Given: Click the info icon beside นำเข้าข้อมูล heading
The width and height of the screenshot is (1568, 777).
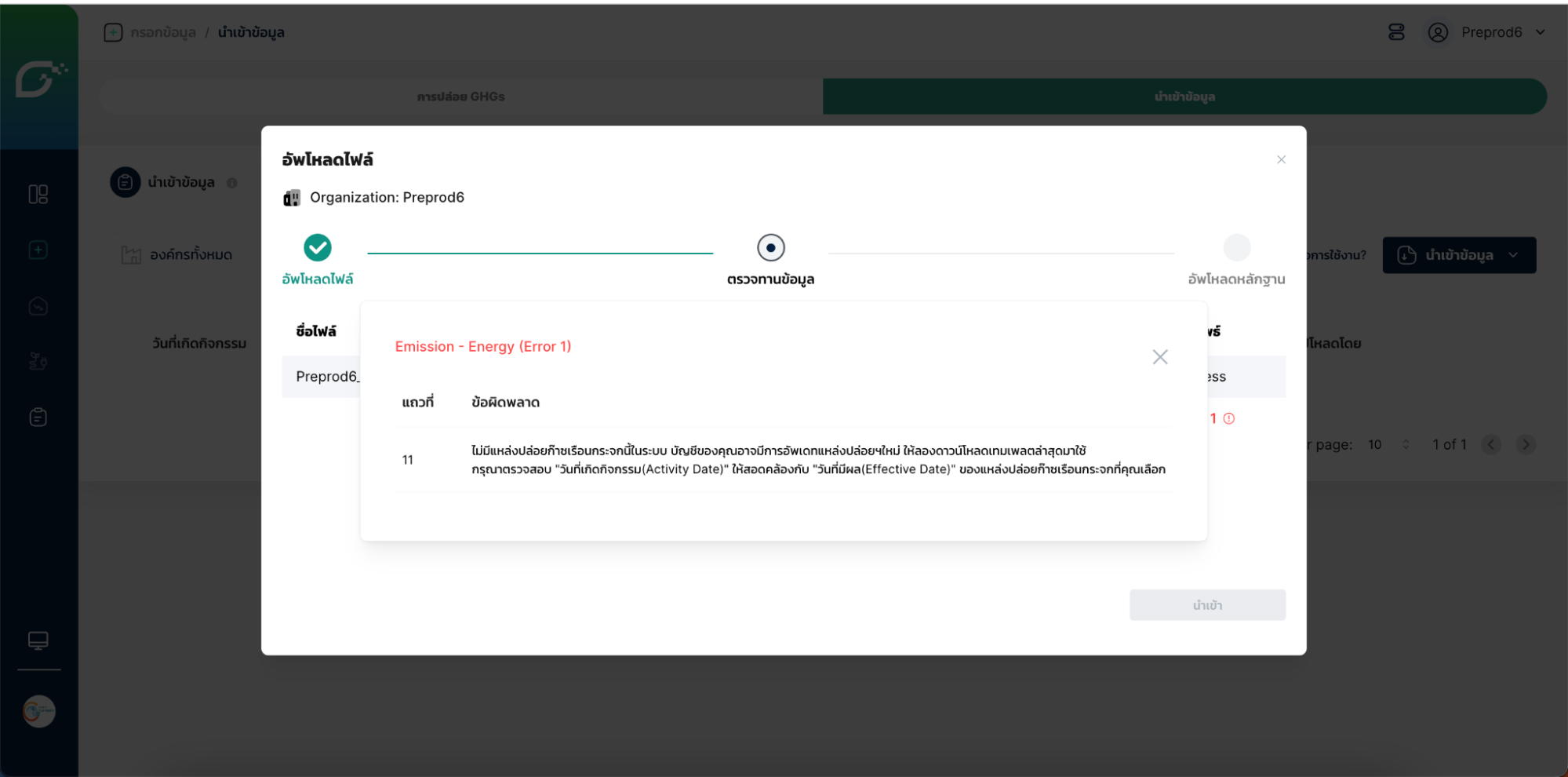Looking at the screenshot, I should pos(232,183).
